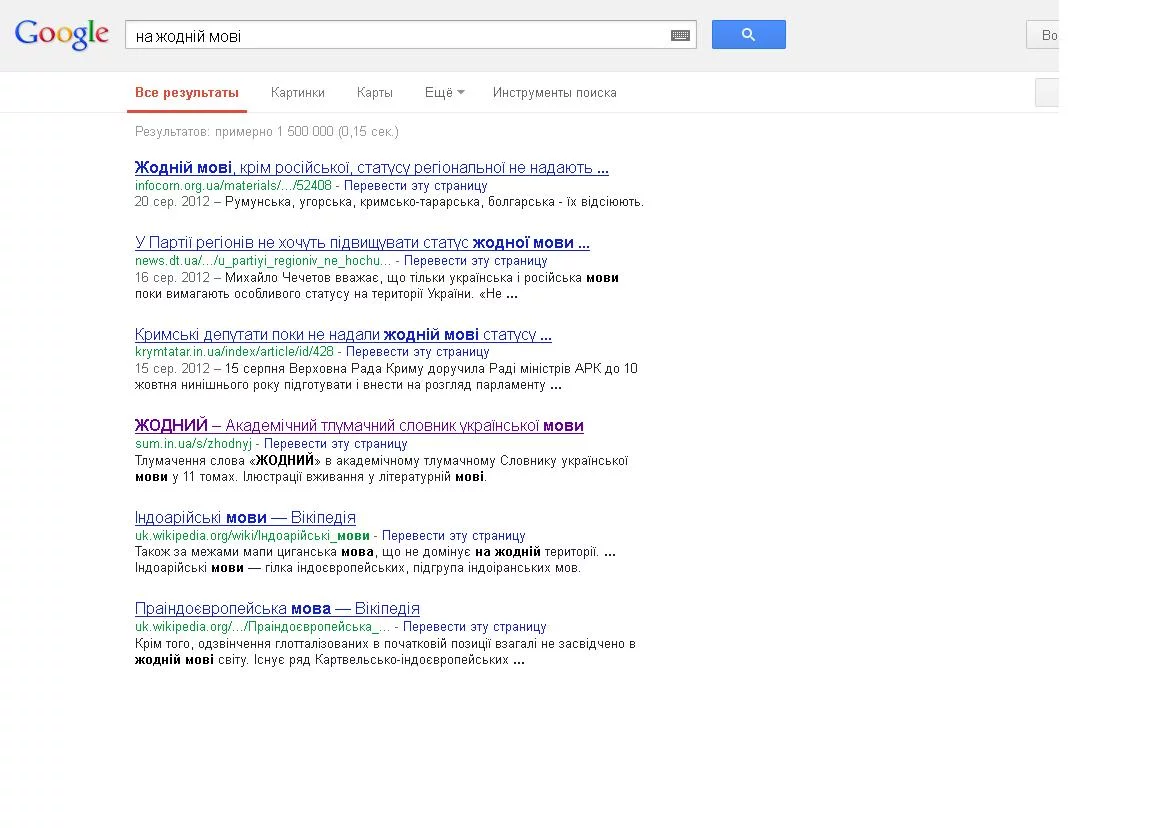
Task: Translate the news.dt.ua result page
Action: [475, 261]
